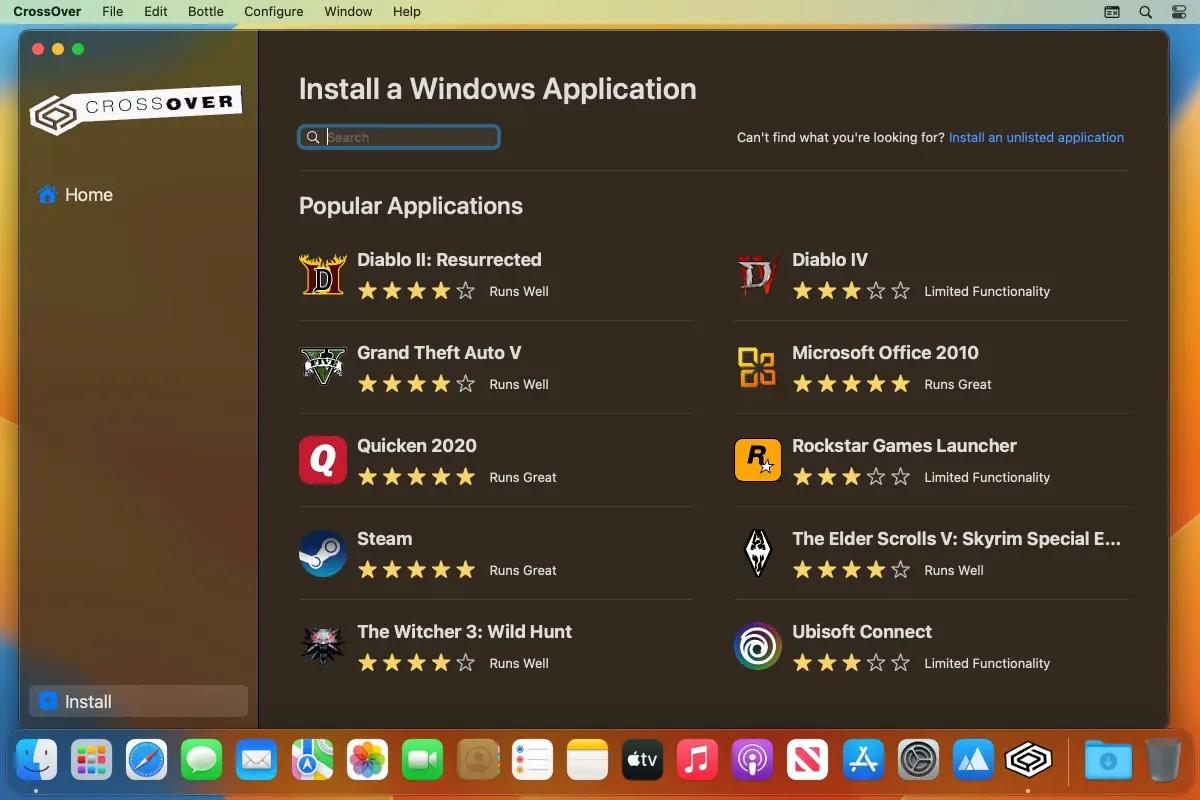
Task: Open Mail from the Dock
Action: [x=256, y=761]
